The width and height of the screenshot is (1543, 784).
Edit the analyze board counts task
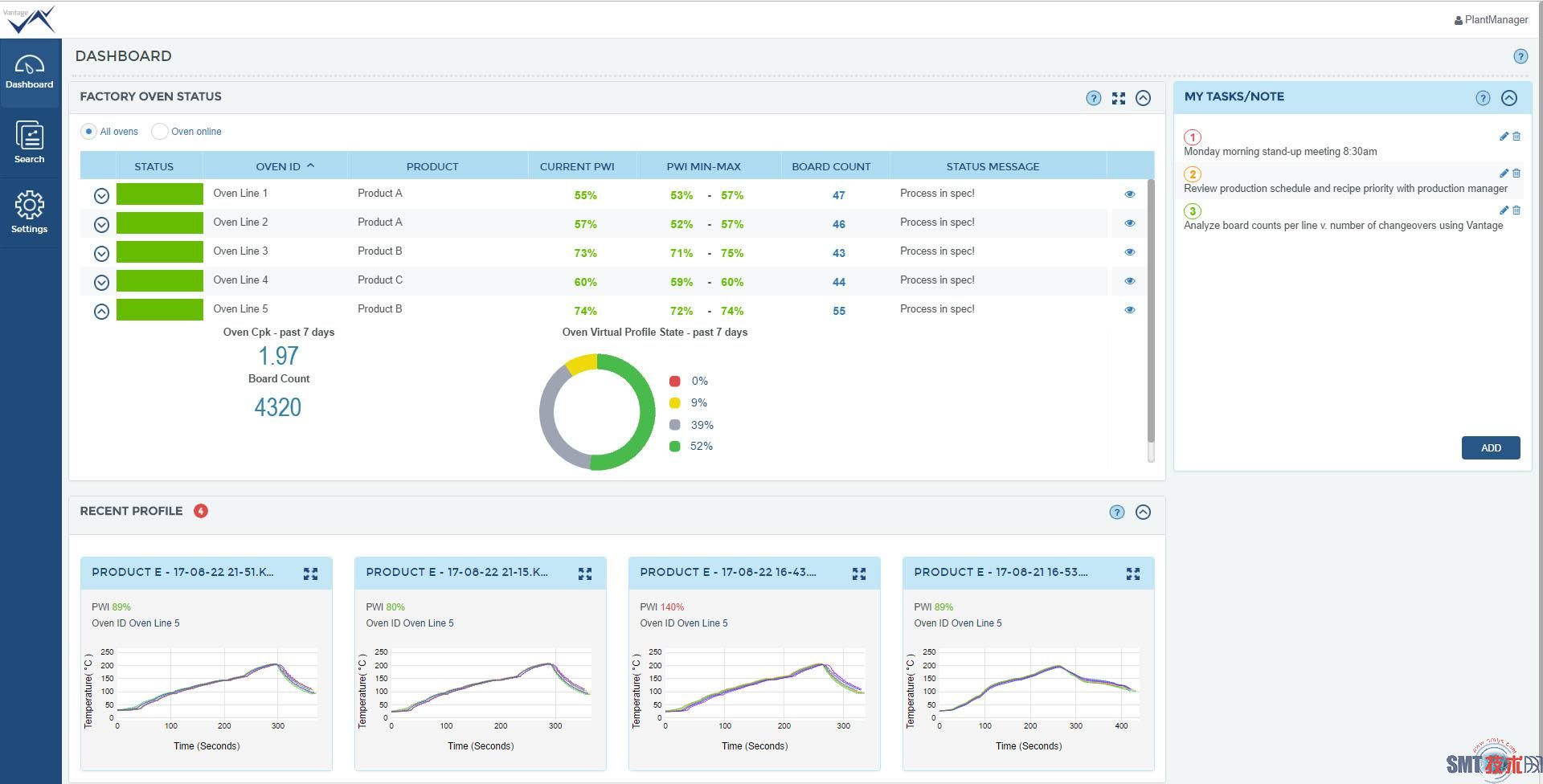point(1504,210)
